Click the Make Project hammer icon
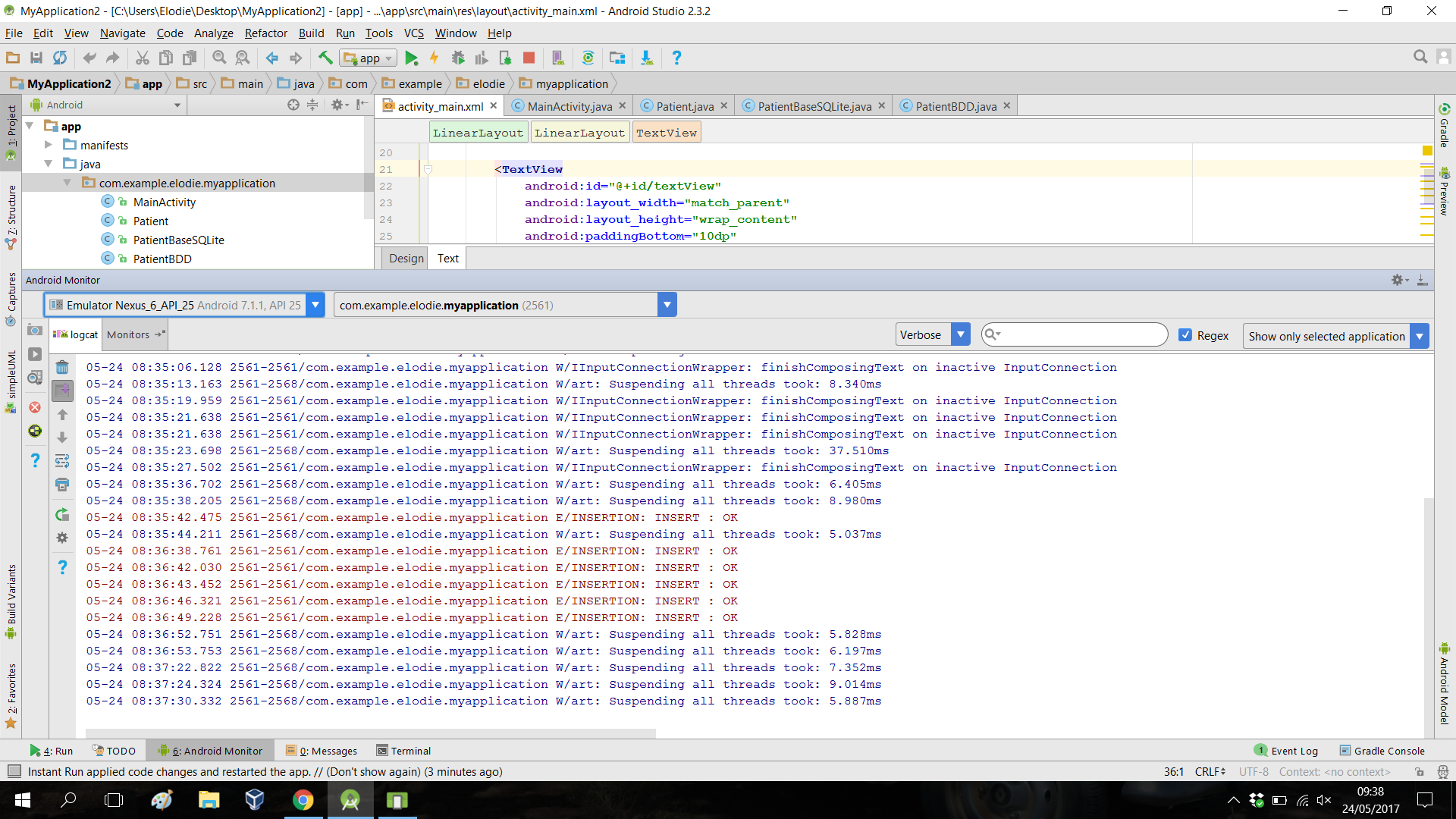The height and width of the screenshot is (819, 1456). point(325,58)
